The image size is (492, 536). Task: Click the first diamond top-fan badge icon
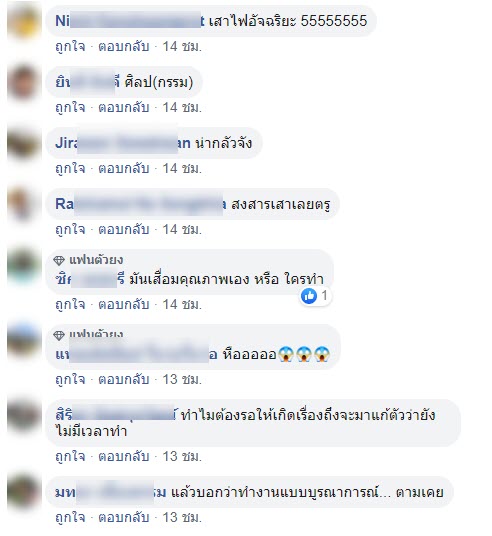coord(59,260)
